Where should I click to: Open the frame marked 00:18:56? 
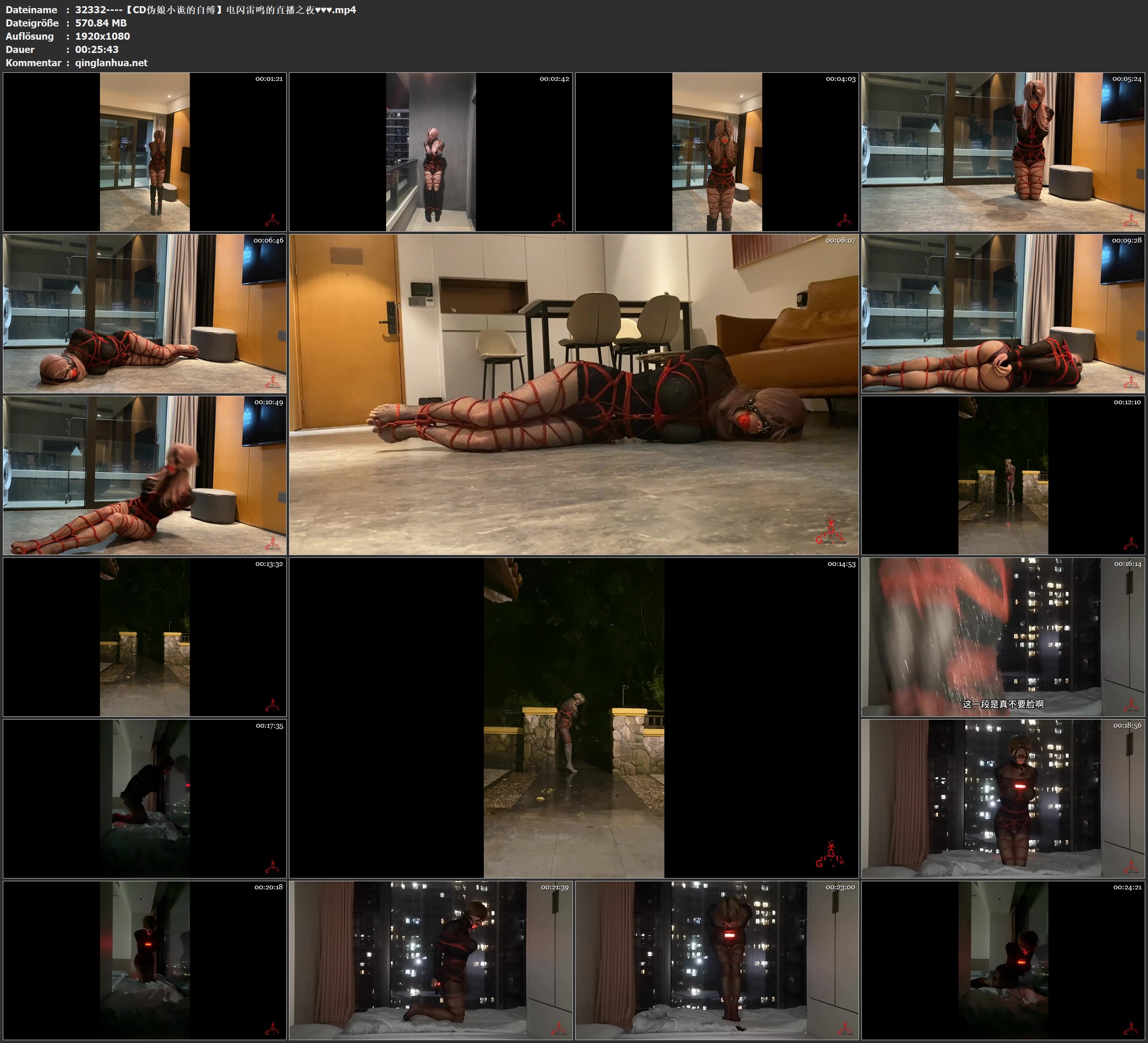(x=1003, y=798)
